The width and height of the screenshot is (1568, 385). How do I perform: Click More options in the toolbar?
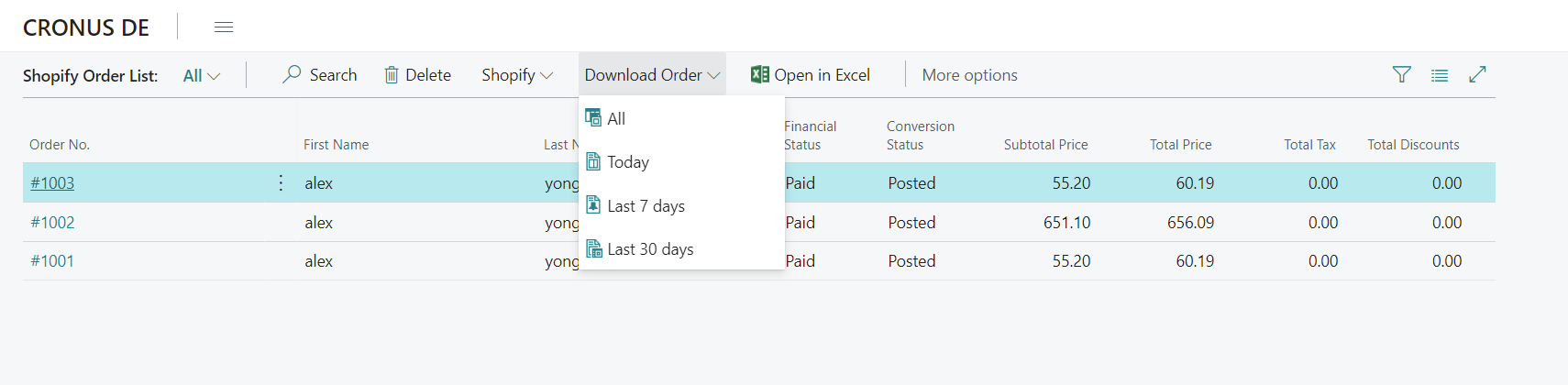coord(969,75)
